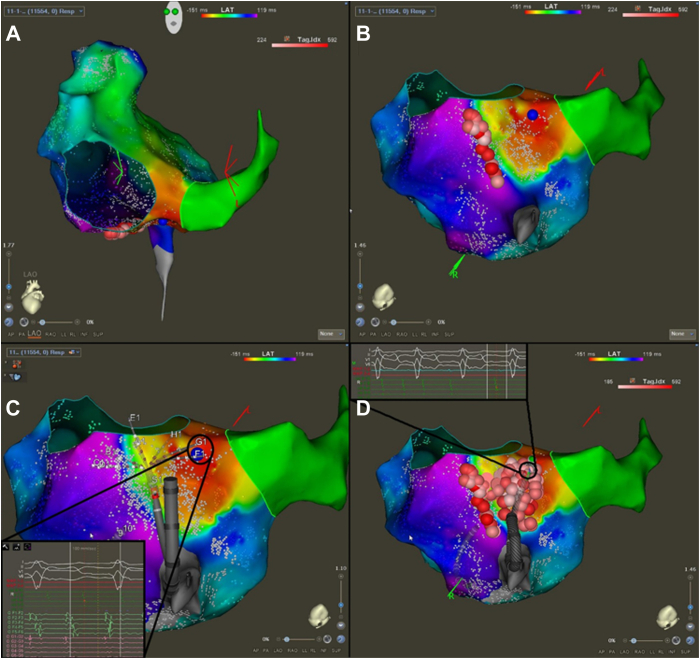Switch to RAO view in panel B
700x659 pixels.
(x=402, y=334)
